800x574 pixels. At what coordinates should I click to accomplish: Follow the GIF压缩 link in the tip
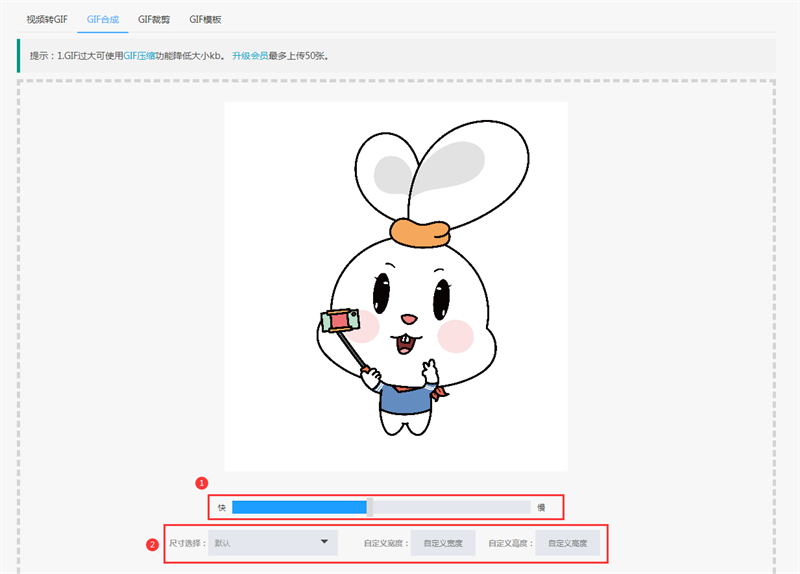click(x=139, y=56)
